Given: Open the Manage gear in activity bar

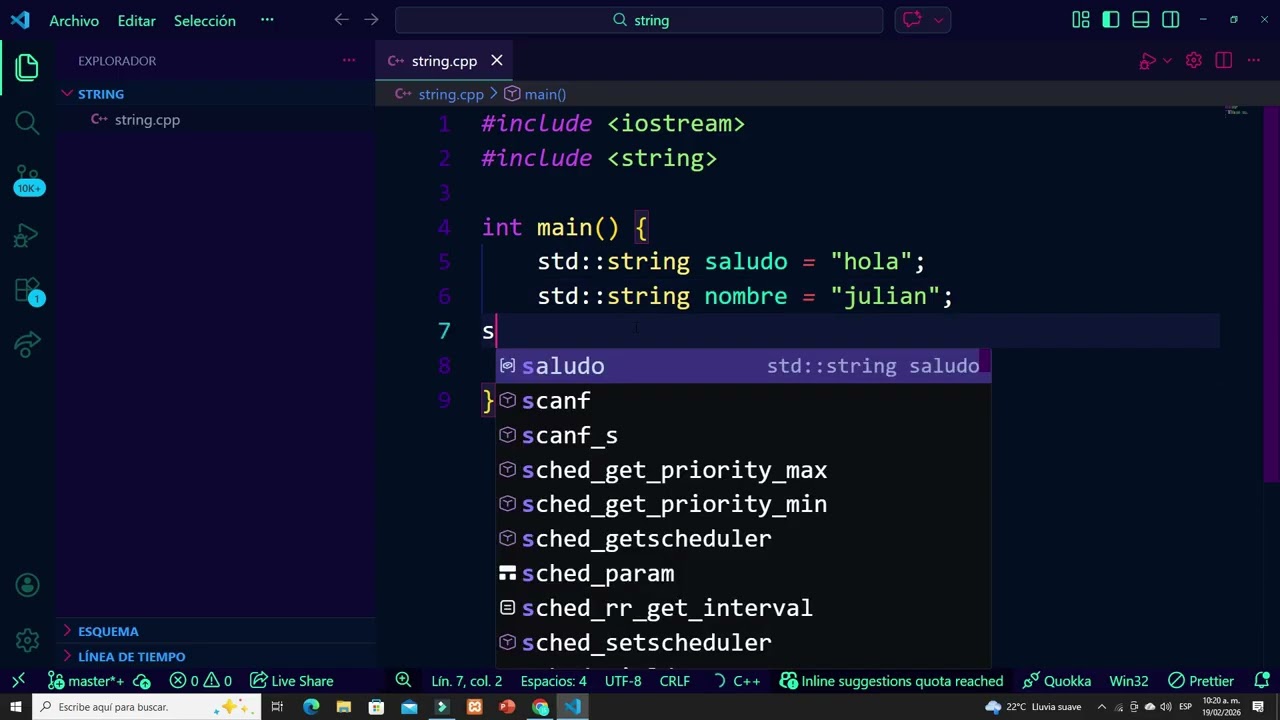Looking at the screenshot, I should point(27,640).
